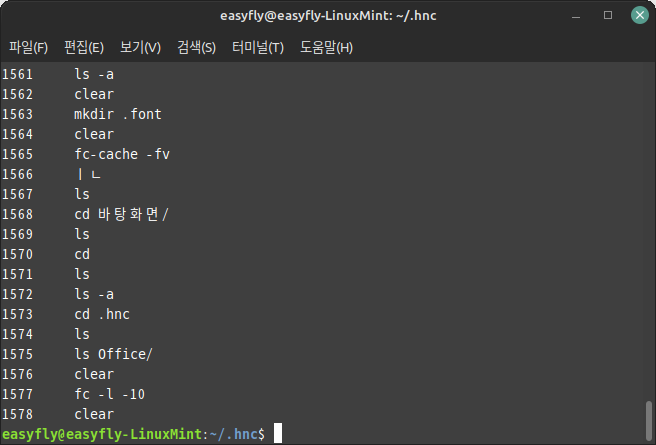
Task: Click the terminal vertical scrollbar thumb
Action: pos(648,420)
